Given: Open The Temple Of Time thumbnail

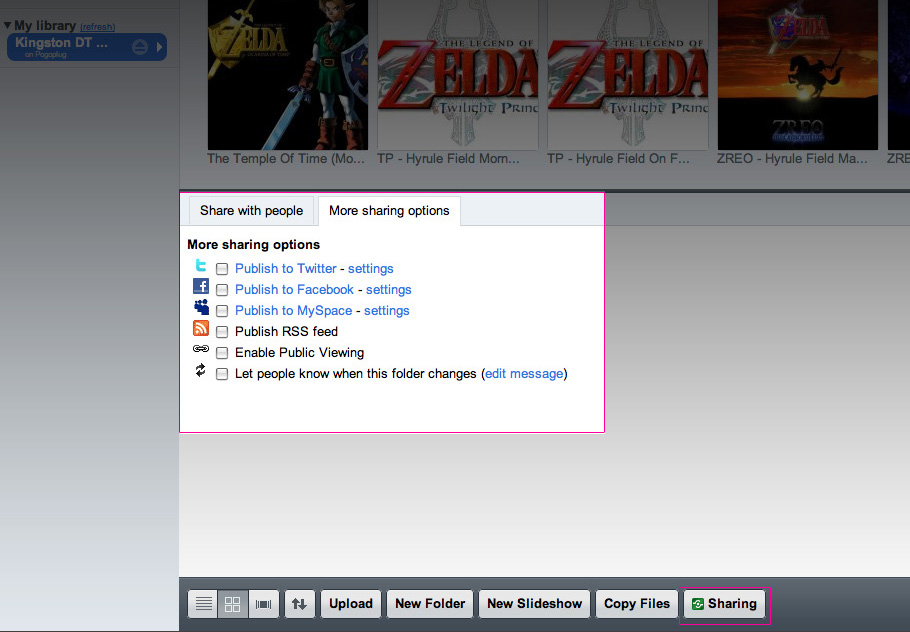Looking at the screenshot, I should [x=288, y=75].
